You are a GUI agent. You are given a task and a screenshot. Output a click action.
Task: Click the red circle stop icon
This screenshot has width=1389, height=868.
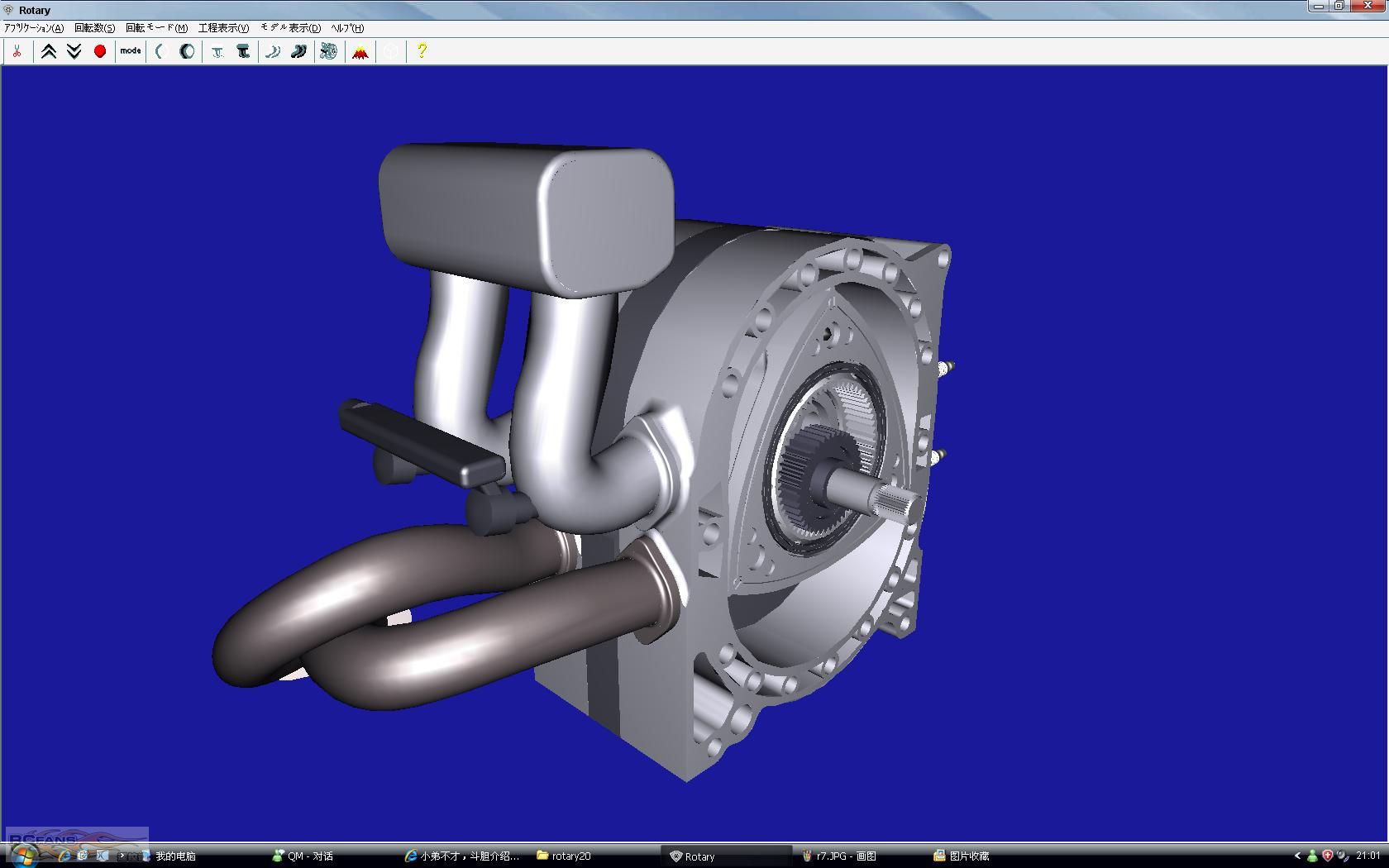(x=100, y=51)
